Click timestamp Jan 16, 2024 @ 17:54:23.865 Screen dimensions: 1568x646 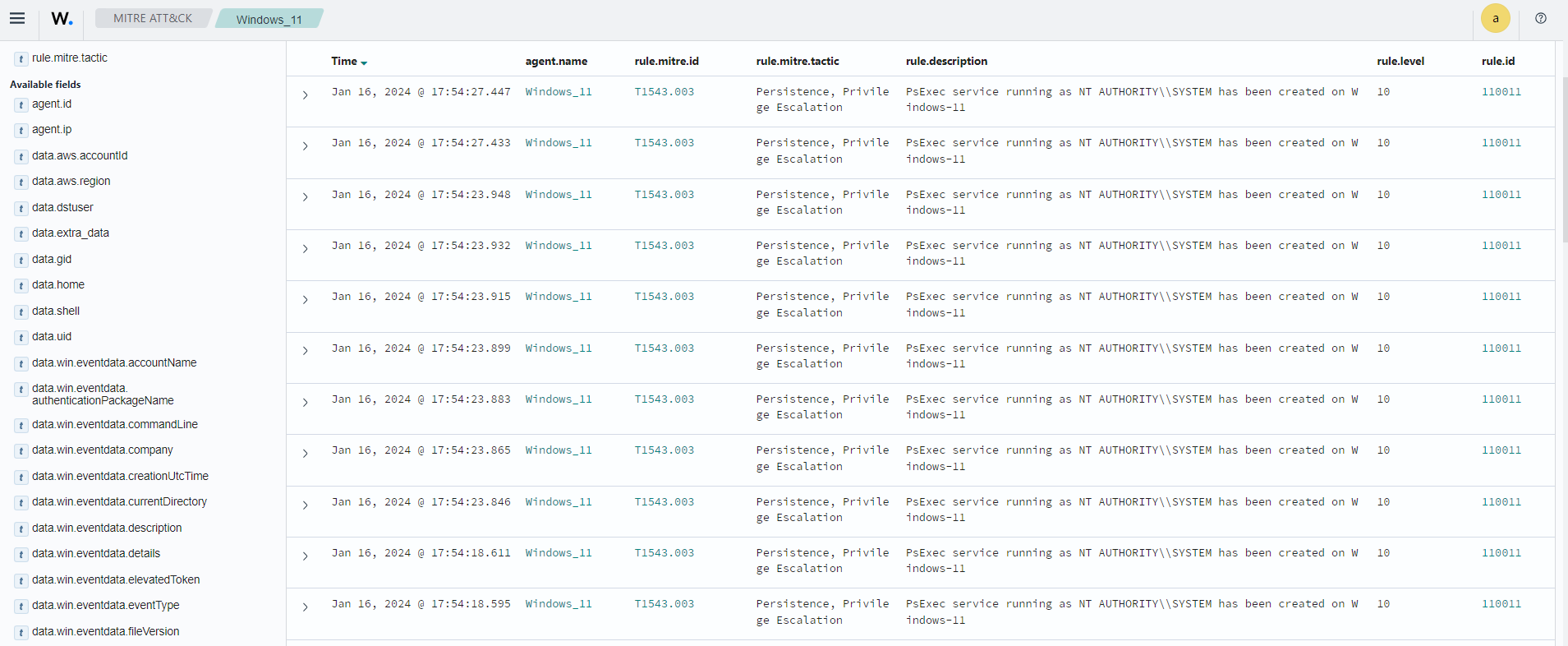[421, 450]
